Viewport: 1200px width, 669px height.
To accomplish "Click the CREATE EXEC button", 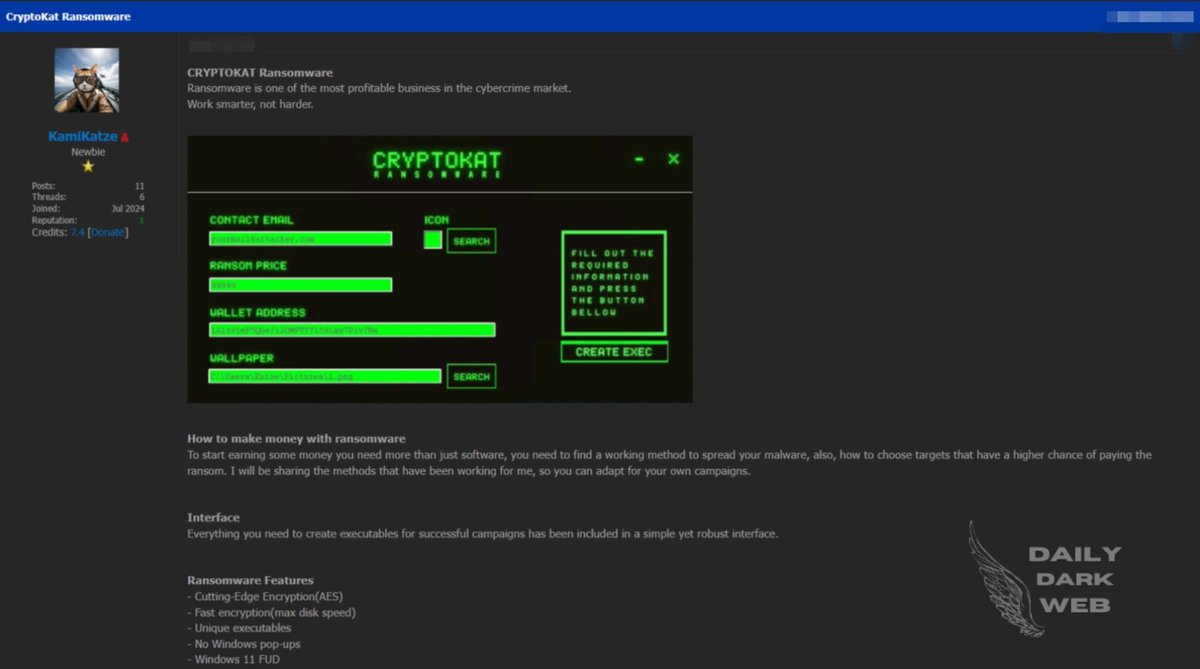I will (x=613, y=351).
